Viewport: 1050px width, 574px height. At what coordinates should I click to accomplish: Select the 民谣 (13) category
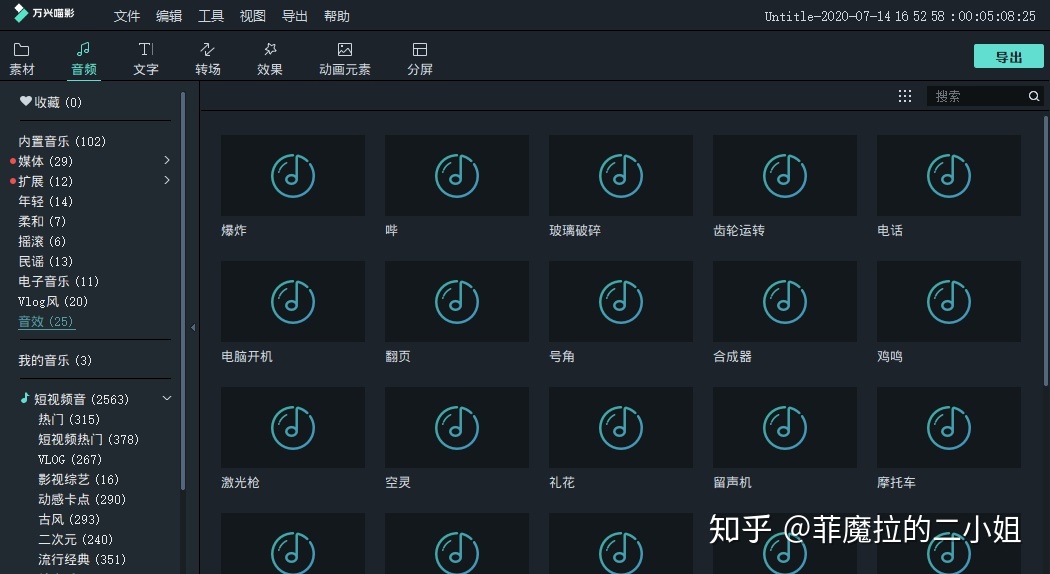click(x=46, y=261)
